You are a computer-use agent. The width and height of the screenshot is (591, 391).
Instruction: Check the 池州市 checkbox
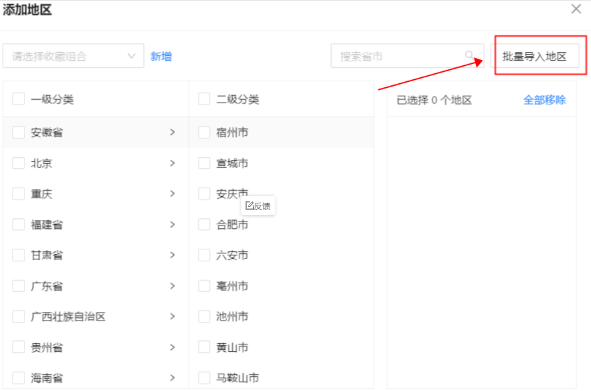[x=204, y=316]
